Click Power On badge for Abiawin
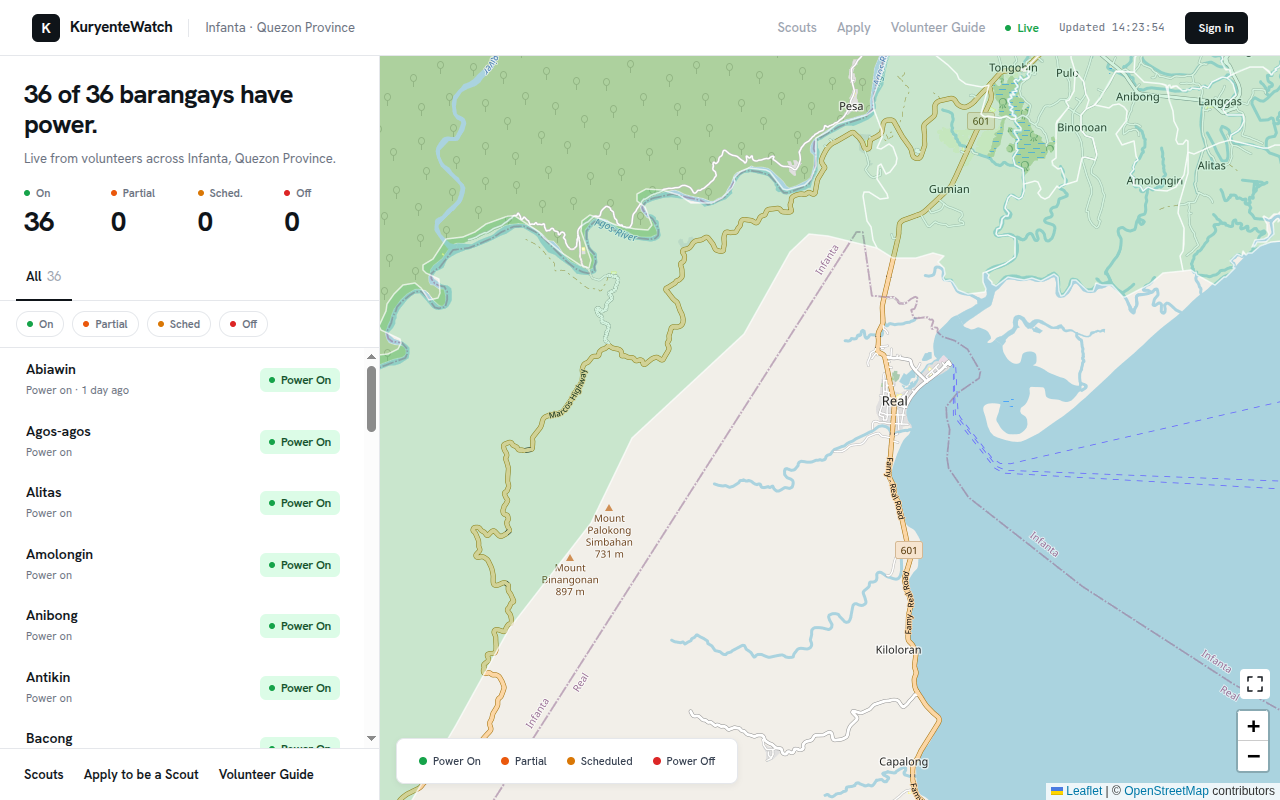1280x800 pixels. (300, 380)
